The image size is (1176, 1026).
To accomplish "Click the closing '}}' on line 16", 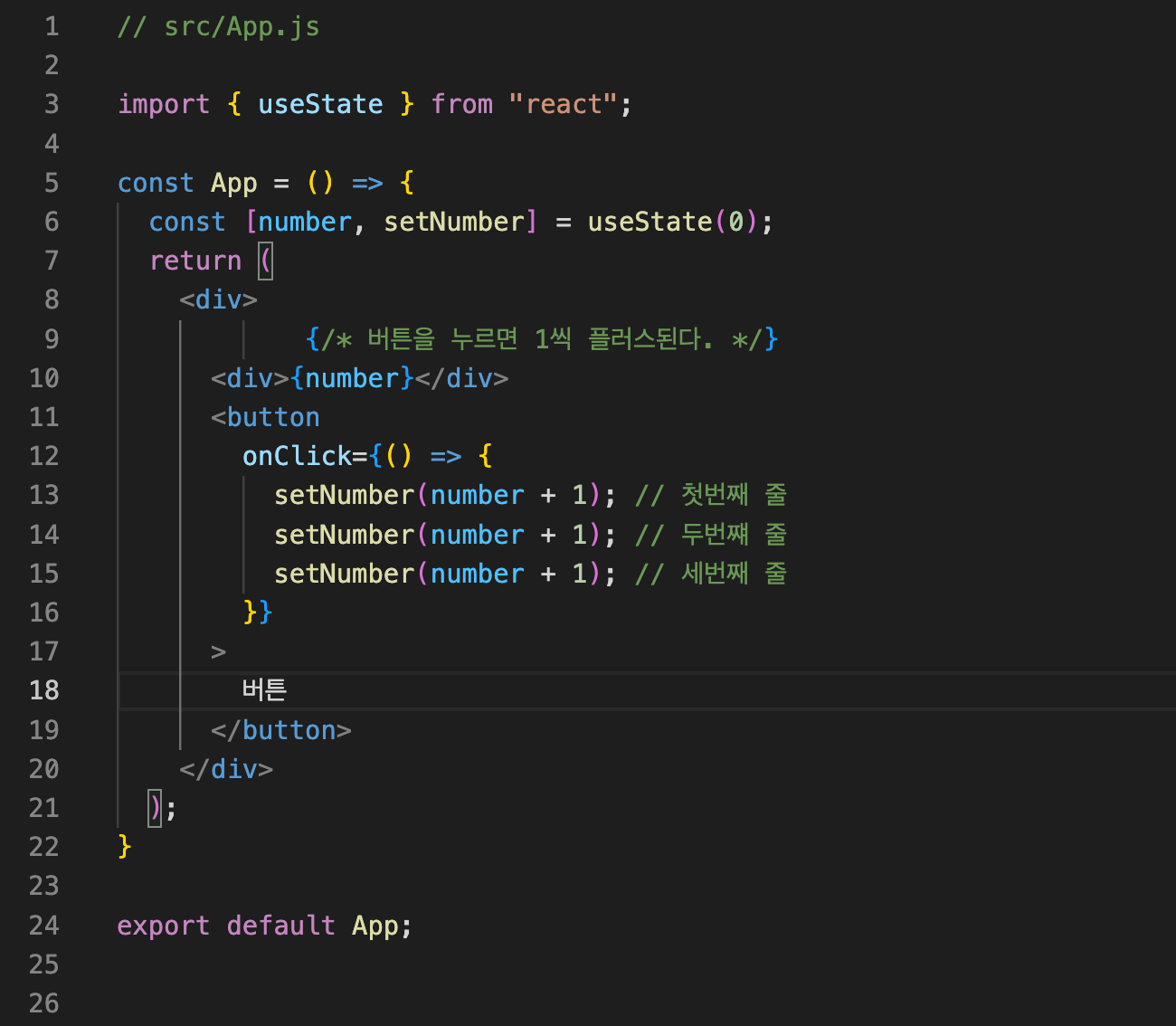I will click(x=258, y=613).
